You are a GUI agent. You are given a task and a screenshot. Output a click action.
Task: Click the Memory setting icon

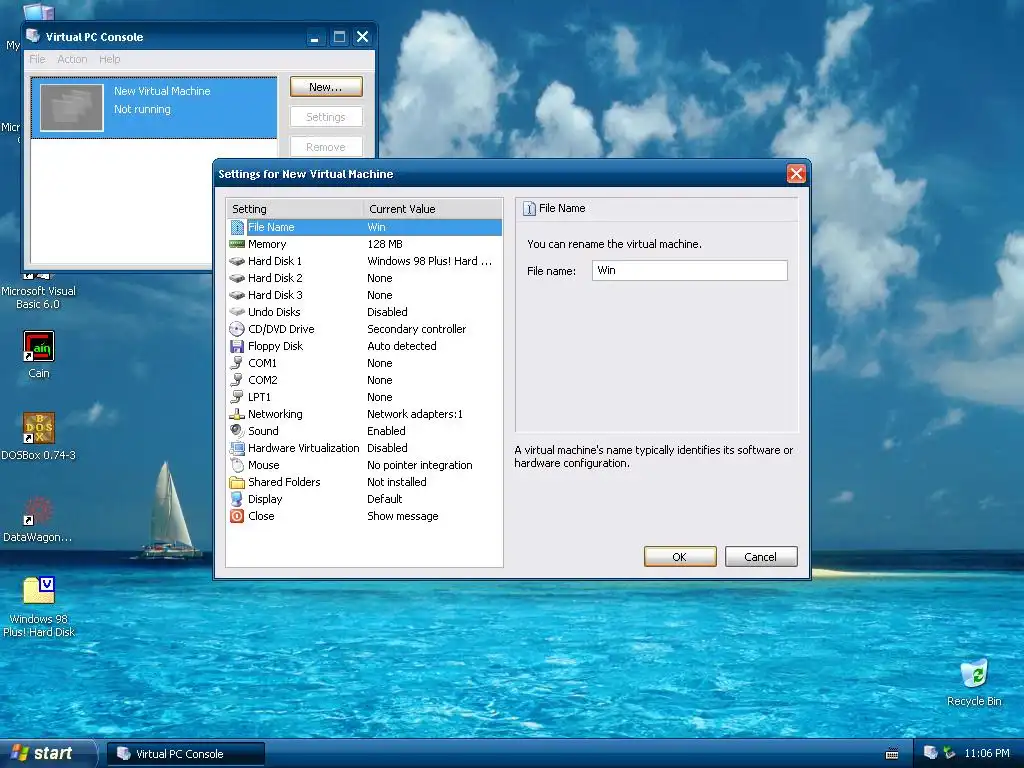[237, 244]
